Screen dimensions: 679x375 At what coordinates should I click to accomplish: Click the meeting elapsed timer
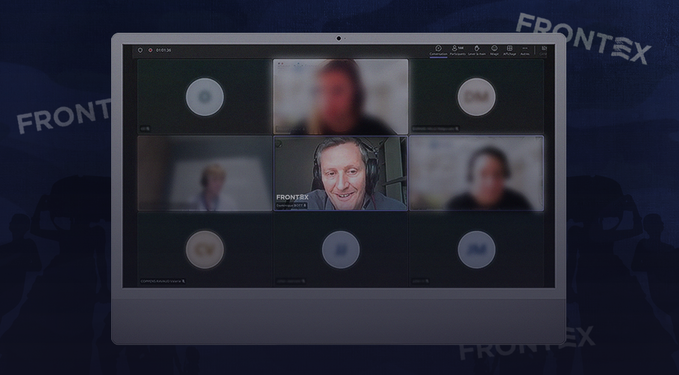click(x=164, y=50)
